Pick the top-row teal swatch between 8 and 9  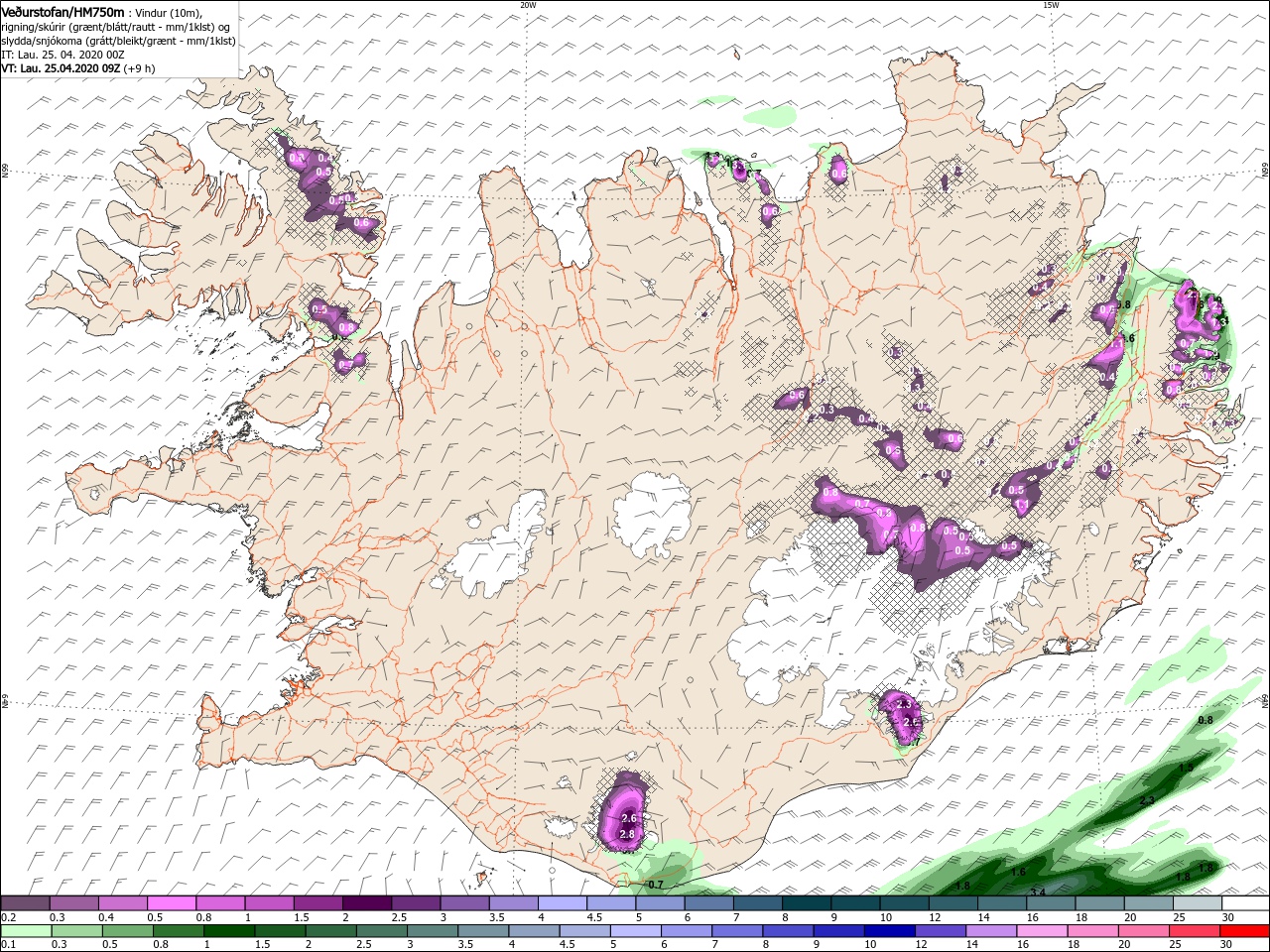pyautogui.click(x=806, y=902)
